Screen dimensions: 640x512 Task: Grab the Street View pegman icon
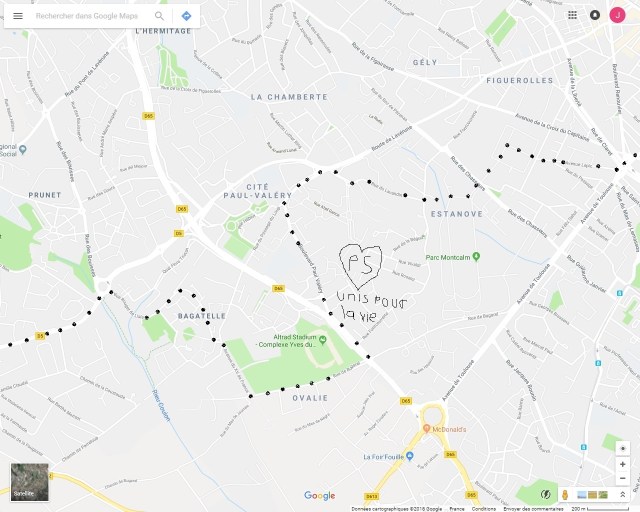tap(565, 495)
